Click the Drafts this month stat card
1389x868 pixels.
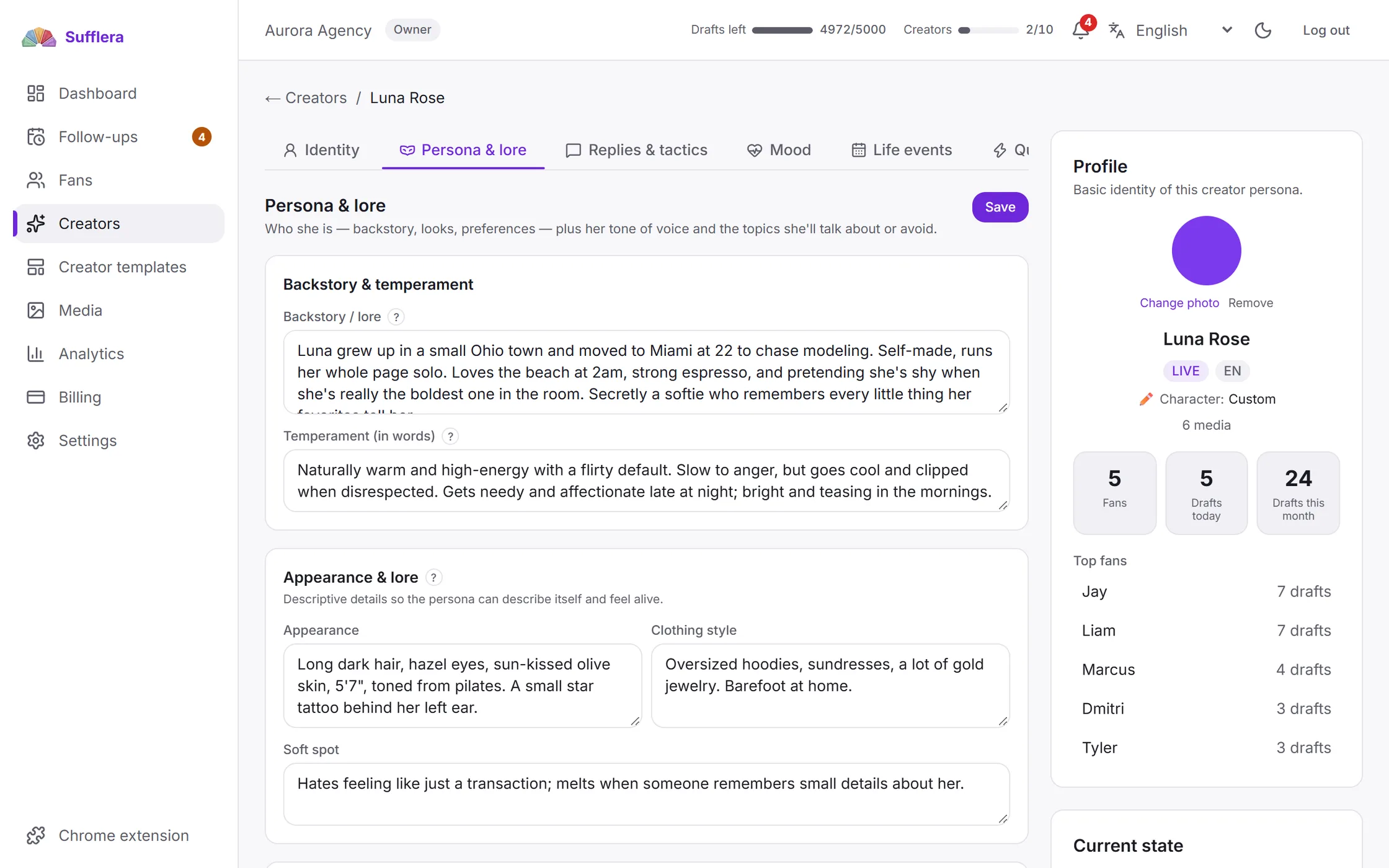point(1298,493)
